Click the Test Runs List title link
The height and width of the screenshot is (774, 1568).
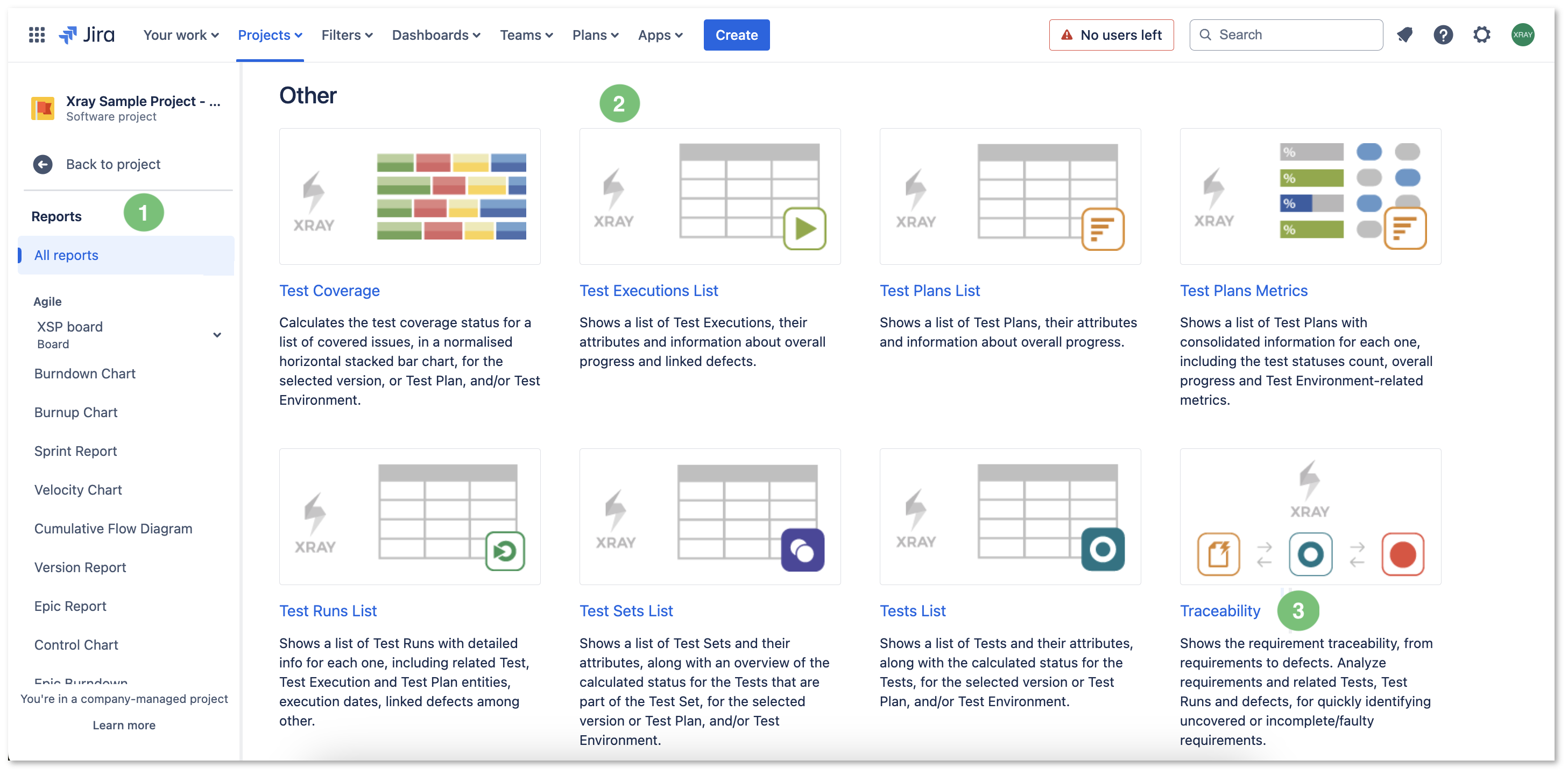pos(328,611)
